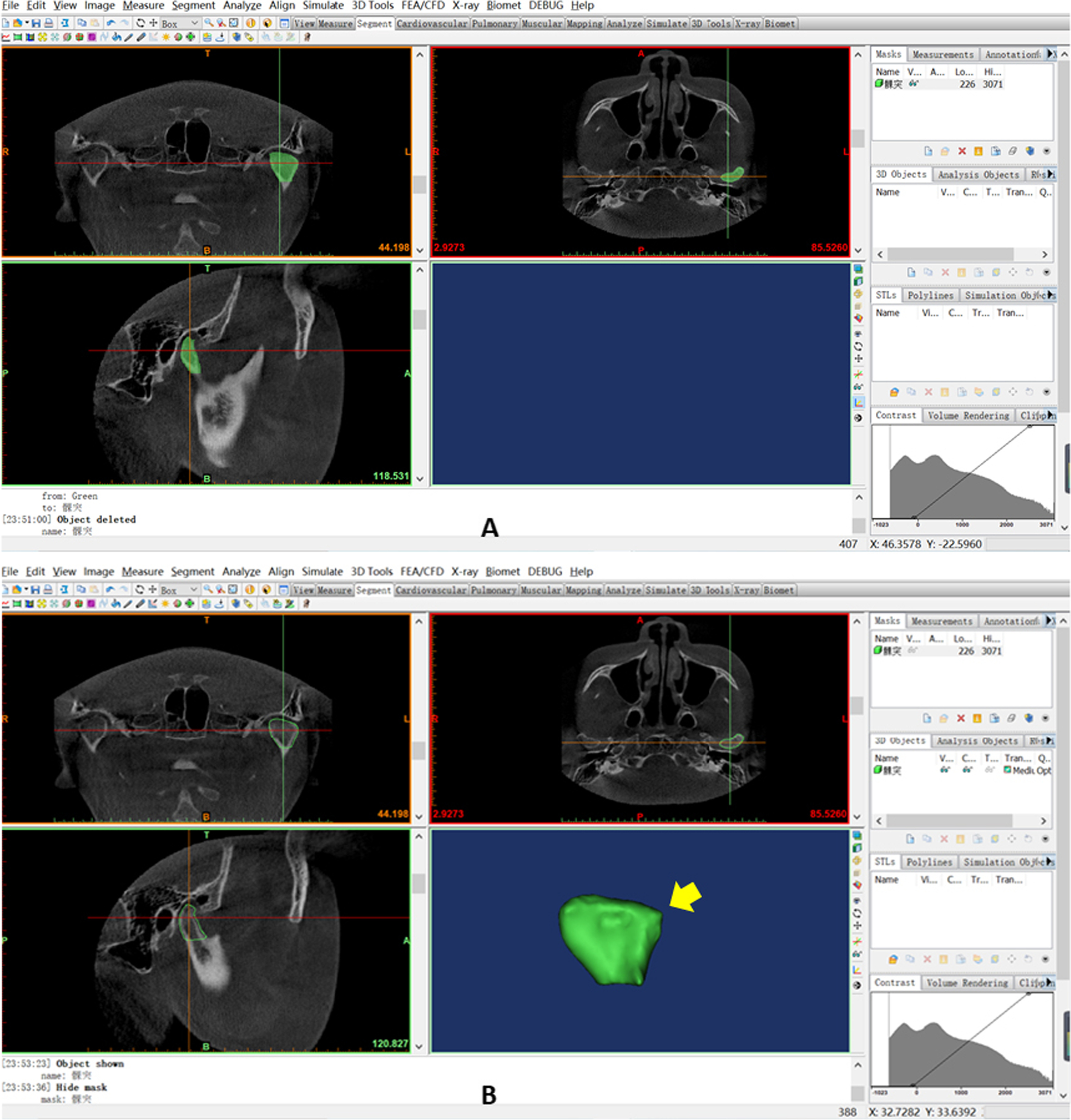Viewport: 1071px width, 1120px height.
Task: Switch to Analysis Objects tab in bottom window
Action: point(977,741)
